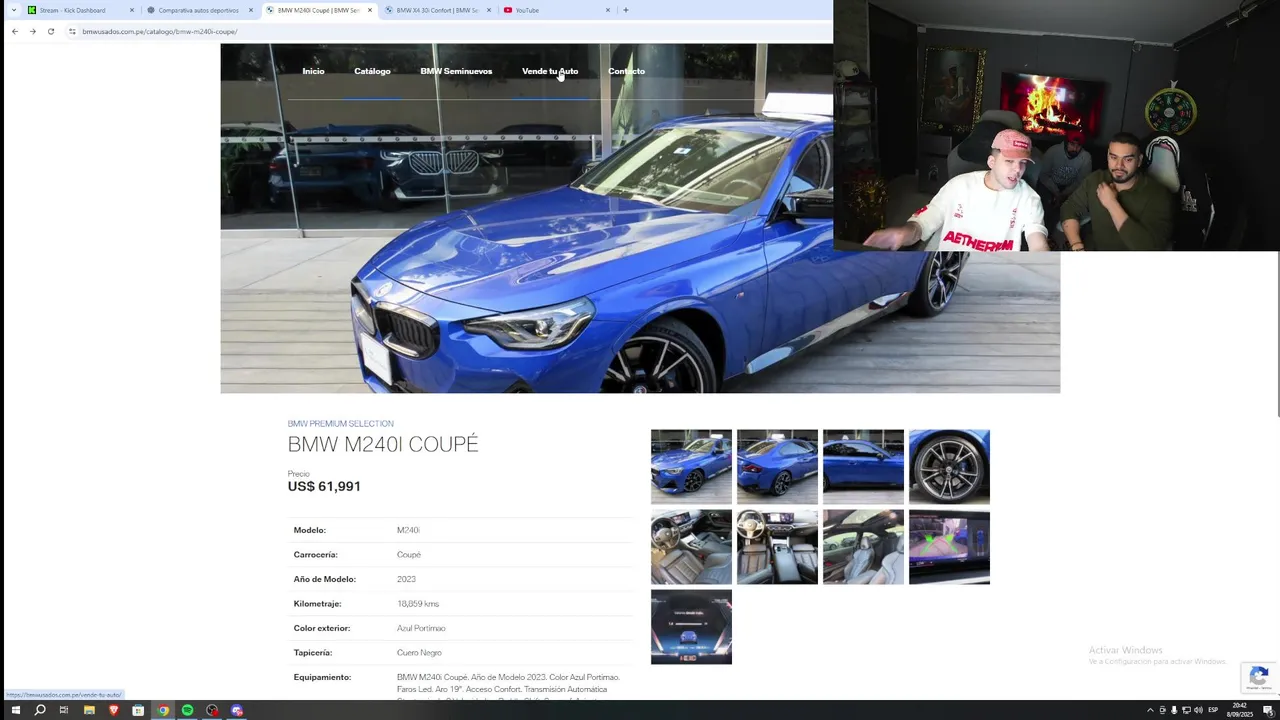Click the reCAPTCHA badge

1259,677
